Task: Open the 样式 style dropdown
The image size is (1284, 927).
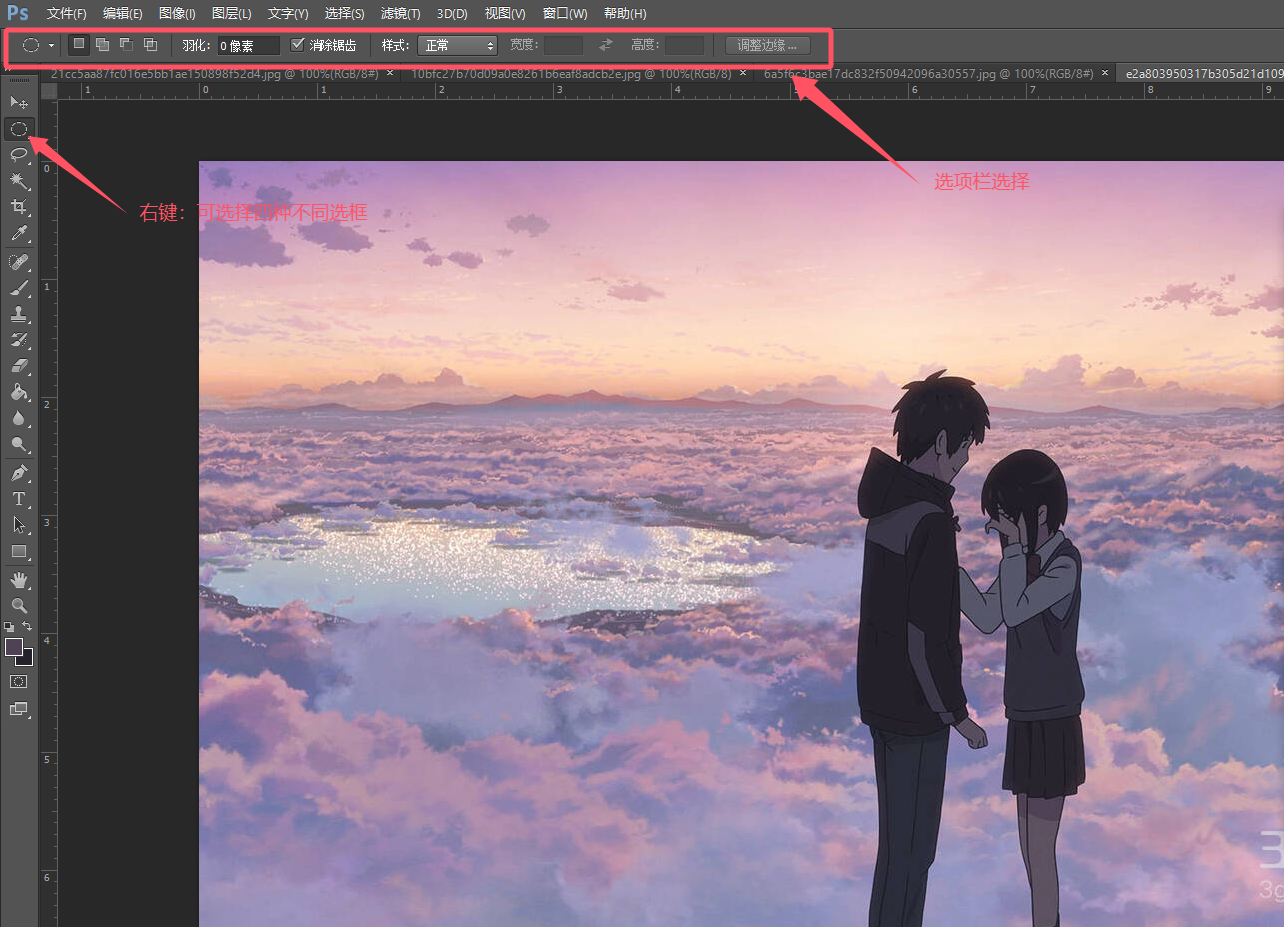Action: click(457, 45)
